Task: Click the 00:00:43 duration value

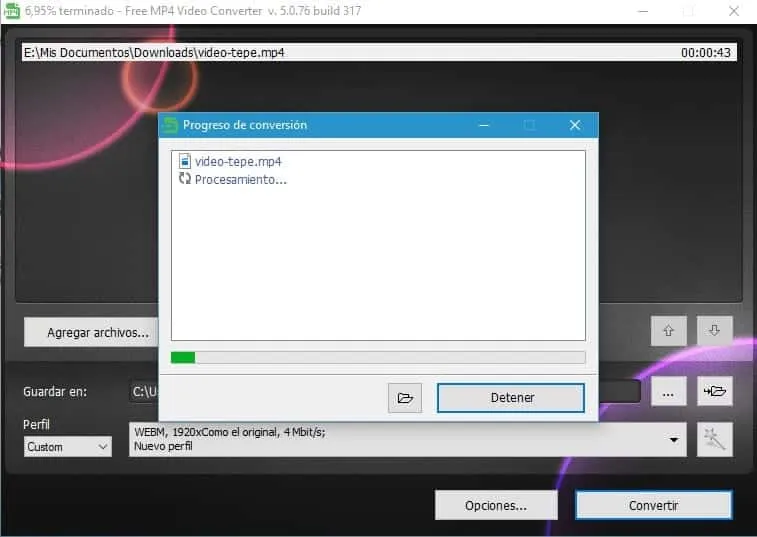Action: pyautogui.click(x=706, y=53)
